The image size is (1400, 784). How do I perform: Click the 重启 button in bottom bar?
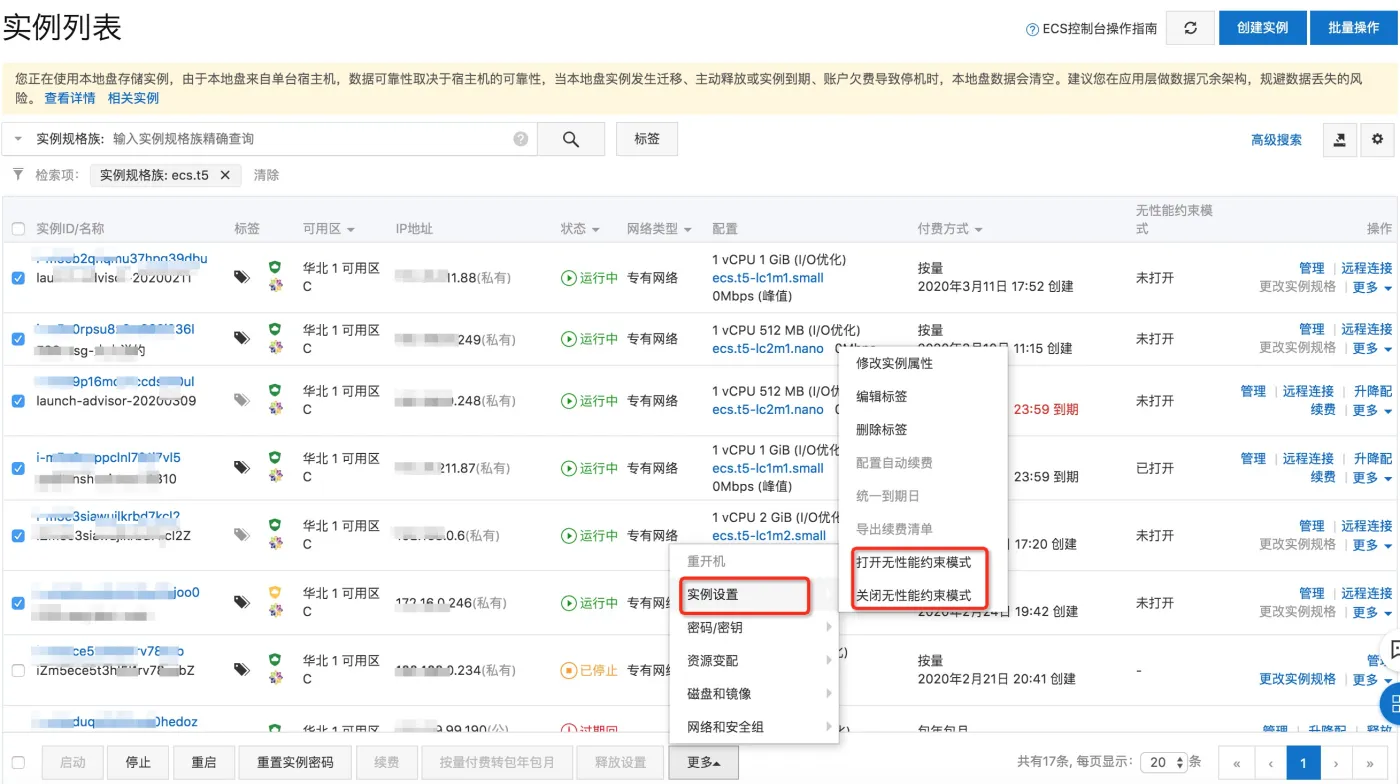pyautogui.click(x=203, y=762)
